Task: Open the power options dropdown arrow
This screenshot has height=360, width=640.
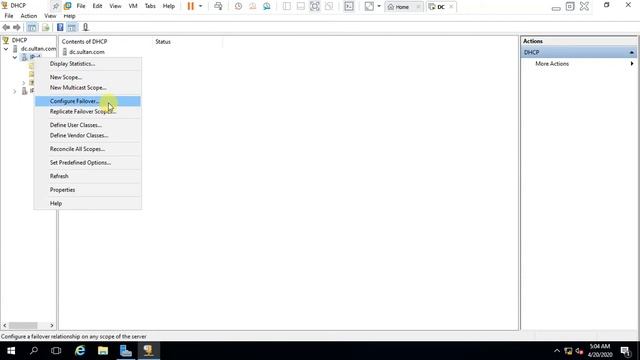Action: coord(200,6)
